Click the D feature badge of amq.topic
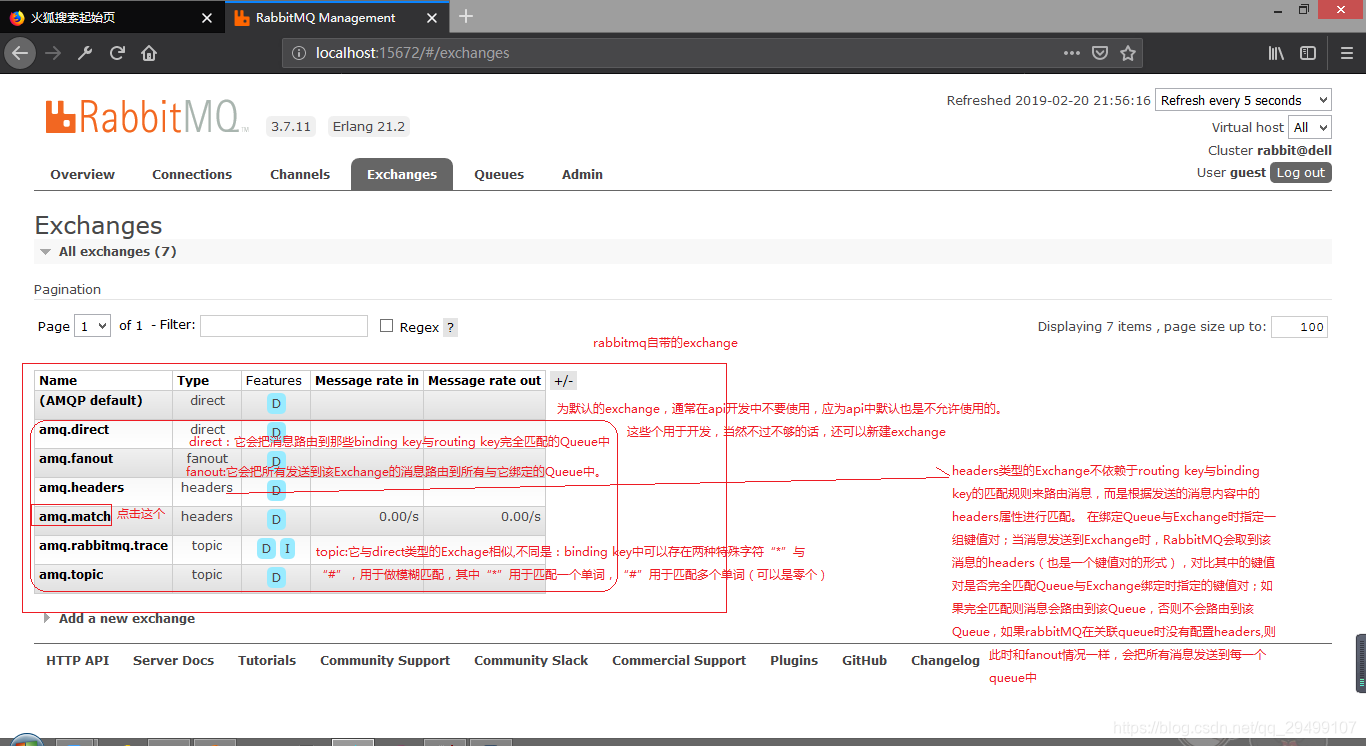Viewport: 1366px width, 746px height. (277, 577)
